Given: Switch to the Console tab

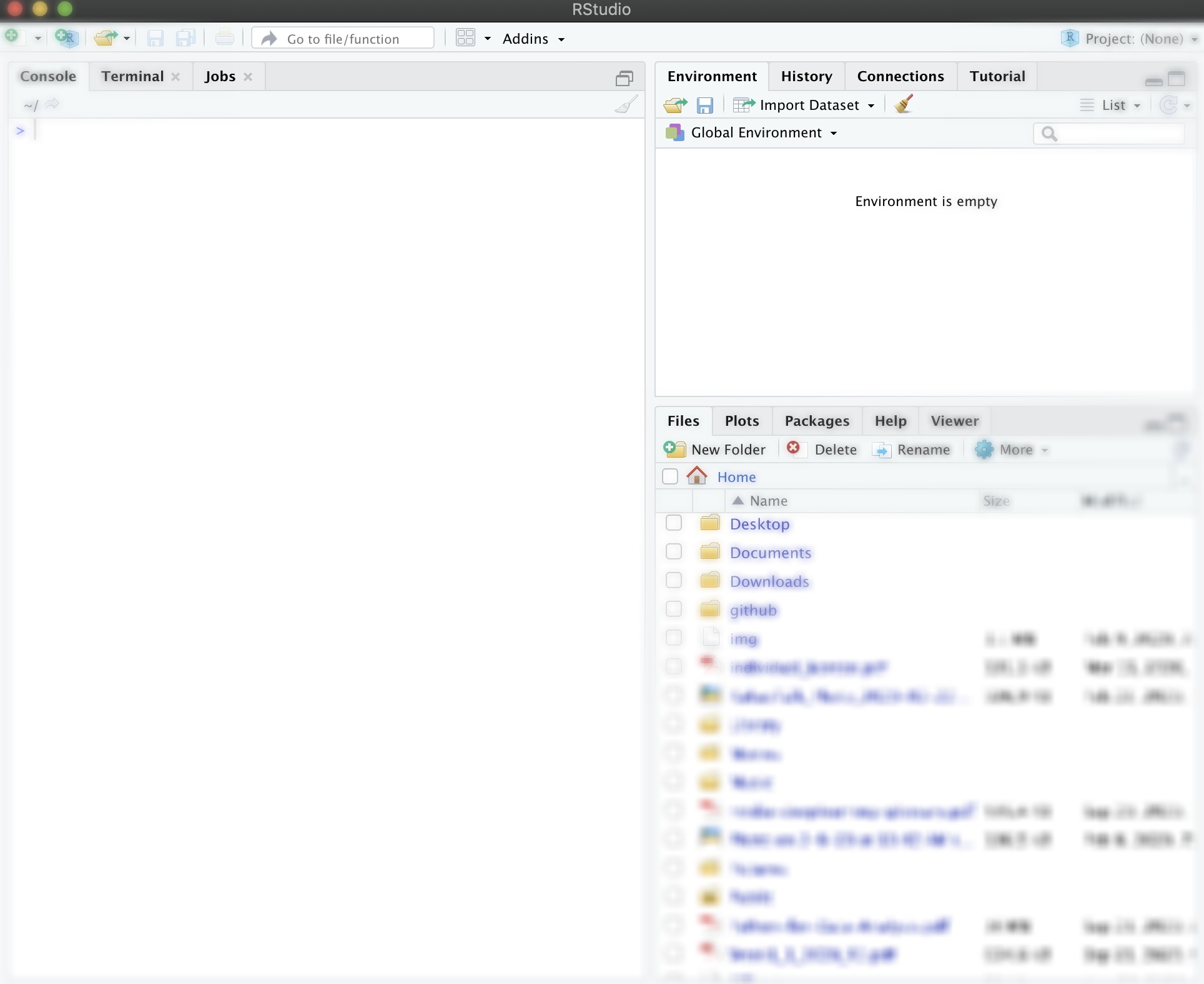Looking at the screenshot, I should (48, 76).
